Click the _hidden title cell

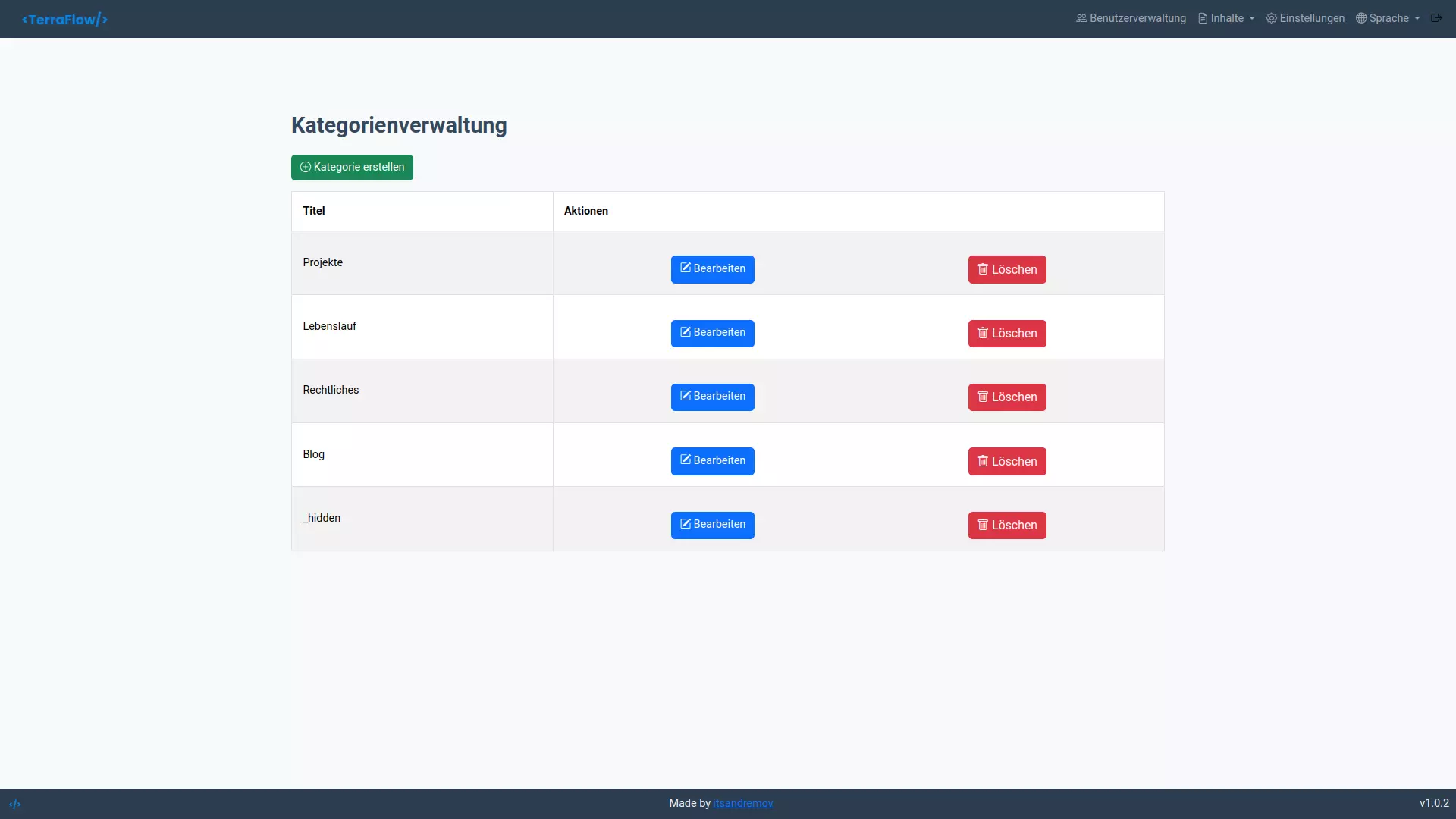(422, 519)
